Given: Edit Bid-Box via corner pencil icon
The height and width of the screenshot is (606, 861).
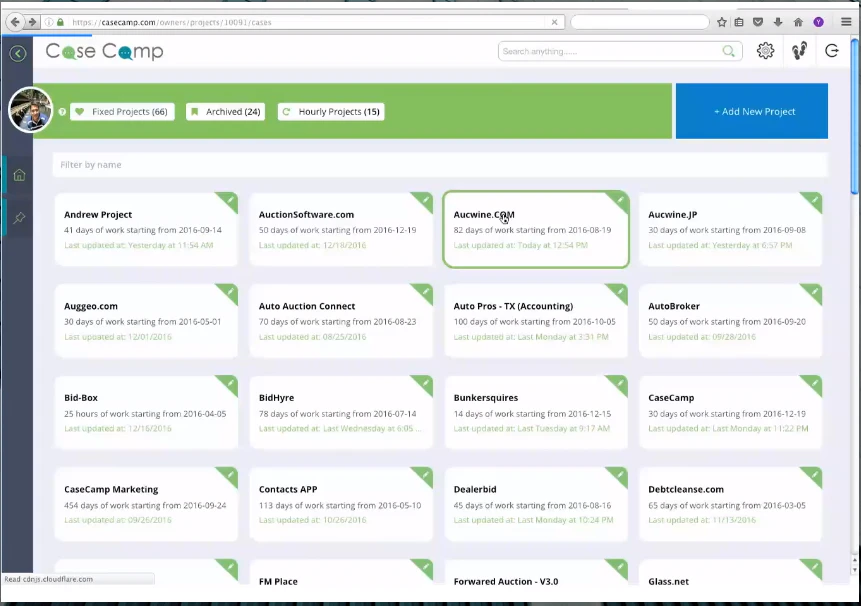Looking at the screenshot, I should click(x=230, y=383).
